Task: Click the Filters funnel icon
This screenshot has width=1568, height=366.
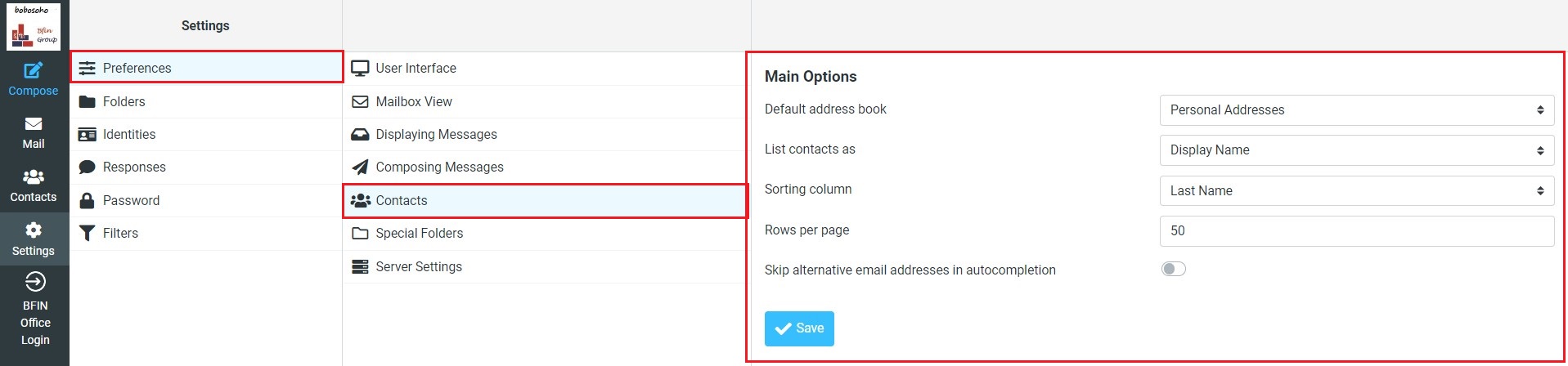Action: point(87,234)
